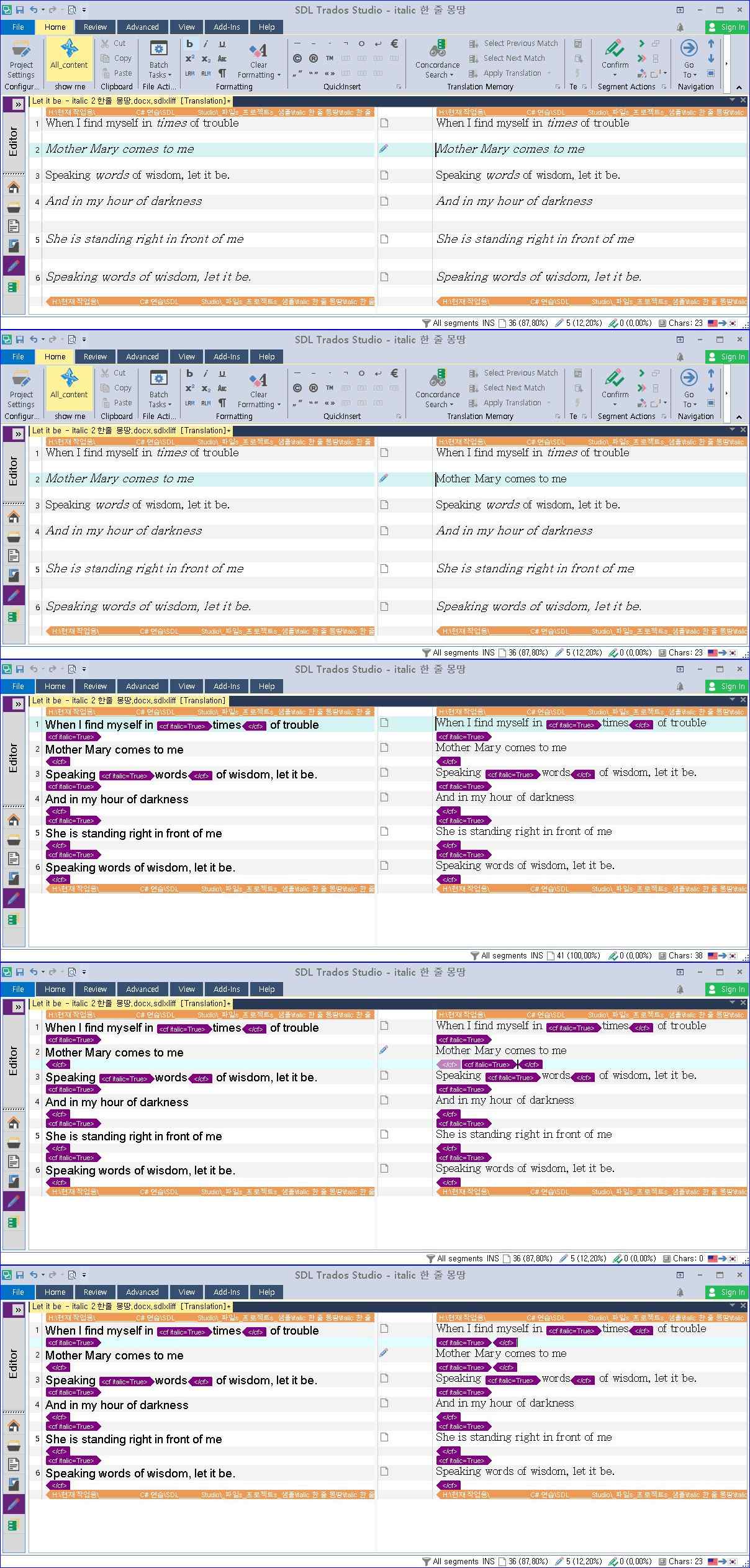Switch to the View tab in the top window
The width and height of the screenshot is (750, 1568).
pos(186,27)
